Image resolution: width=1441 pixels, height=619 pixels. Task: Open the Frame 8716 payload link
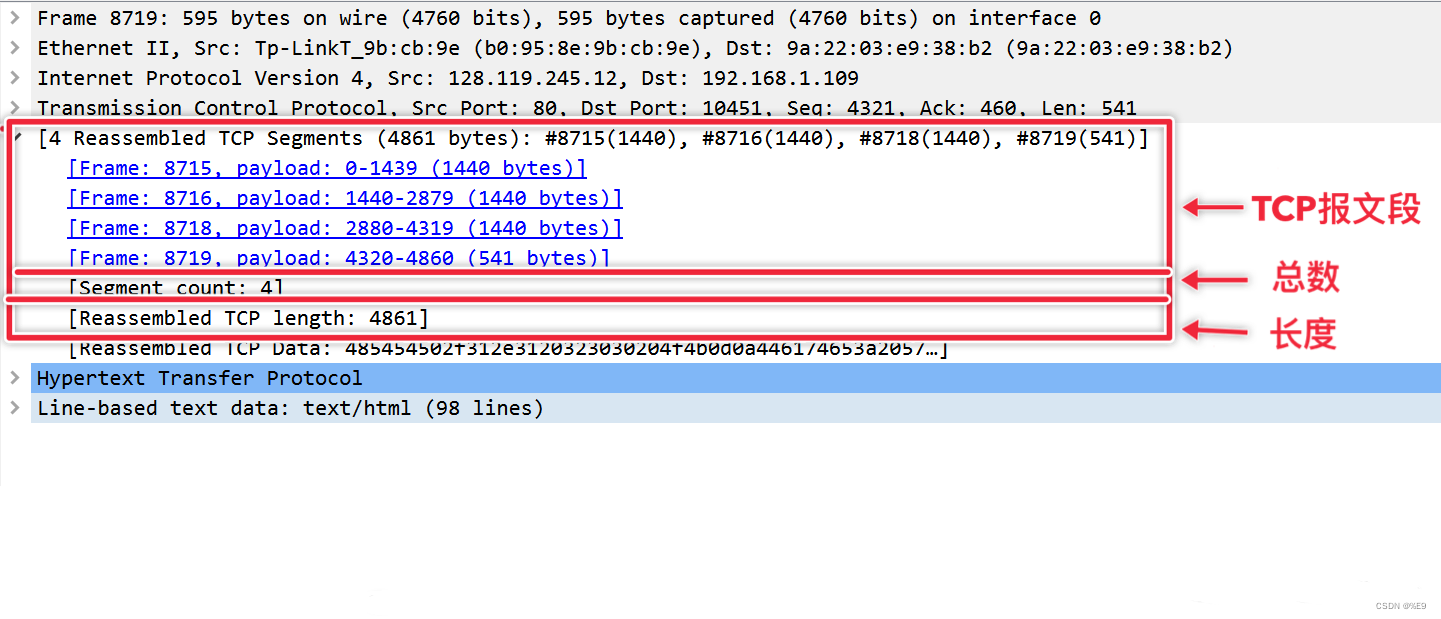point(345,198)
